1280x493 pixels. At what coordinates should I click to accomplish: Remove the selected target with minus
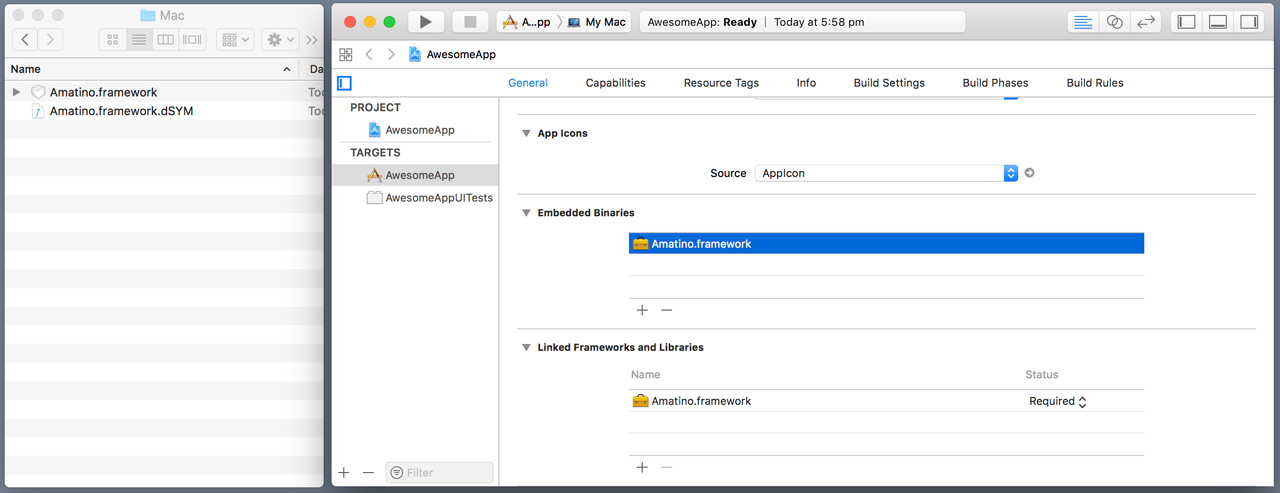click(368, 472)
